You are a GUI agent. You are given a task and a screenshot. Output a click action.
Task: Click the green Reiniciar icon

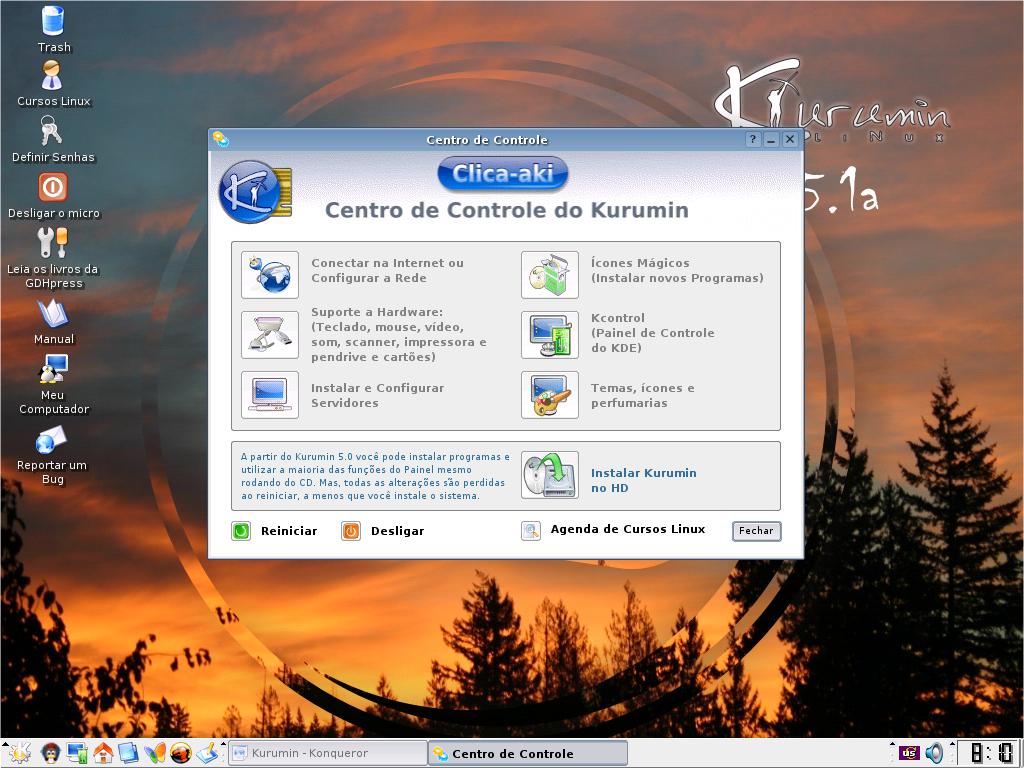click(x=241, y=531)
